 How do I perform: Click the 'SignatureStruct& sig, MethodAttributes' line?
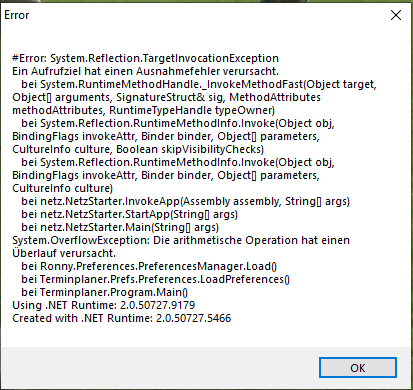167,97
